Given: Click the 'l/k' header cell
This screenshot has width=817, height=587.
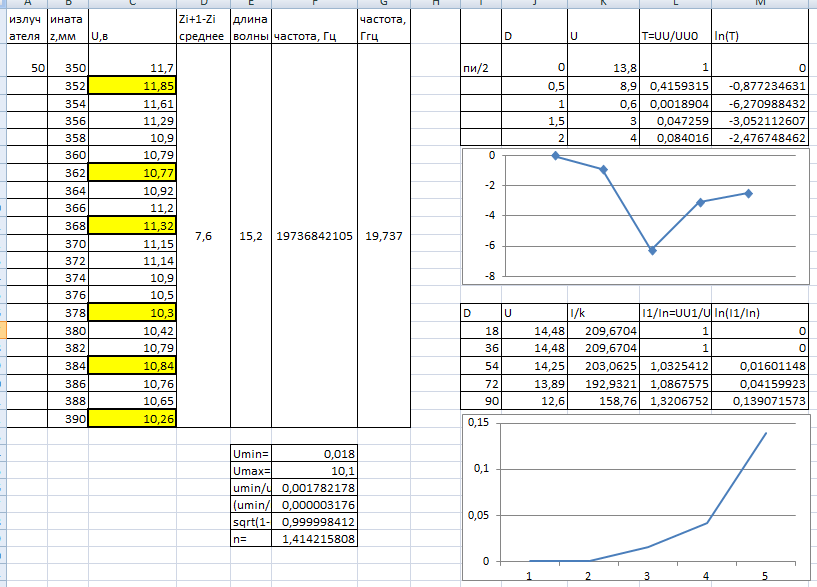Looking at the screenshot, I should [603, 313].
